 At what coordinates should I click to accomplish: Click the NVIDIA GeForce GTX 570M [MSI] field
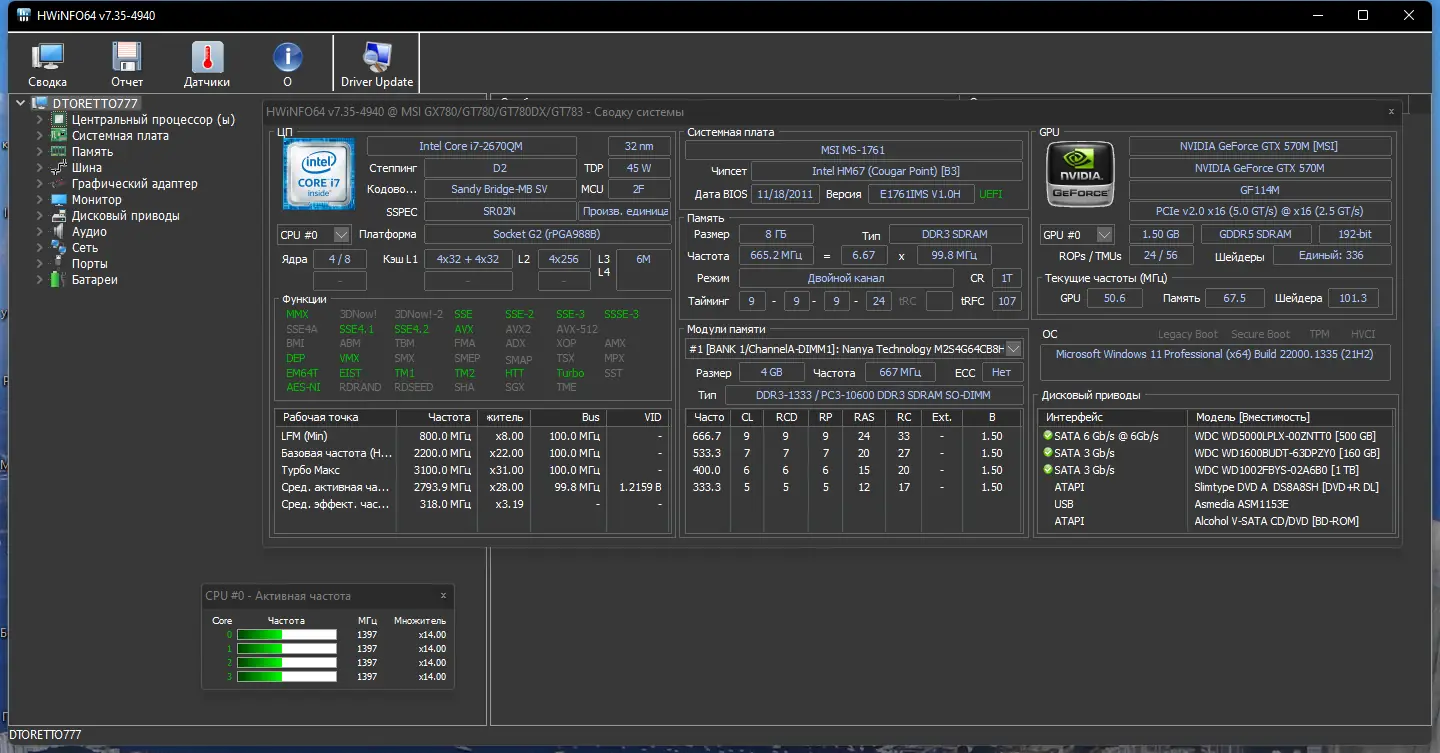1260,146
